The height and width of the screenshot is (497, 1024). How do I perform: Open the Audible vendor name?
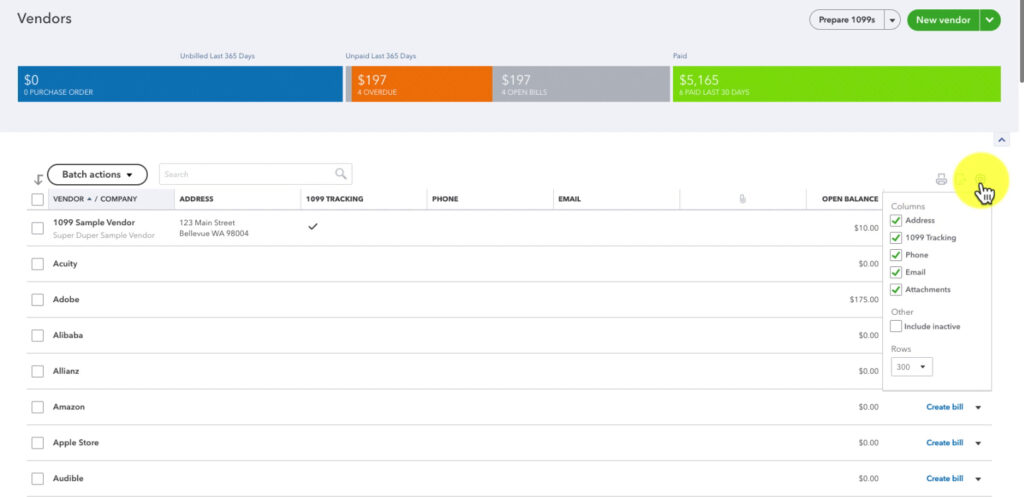click(x=68, y=479)
